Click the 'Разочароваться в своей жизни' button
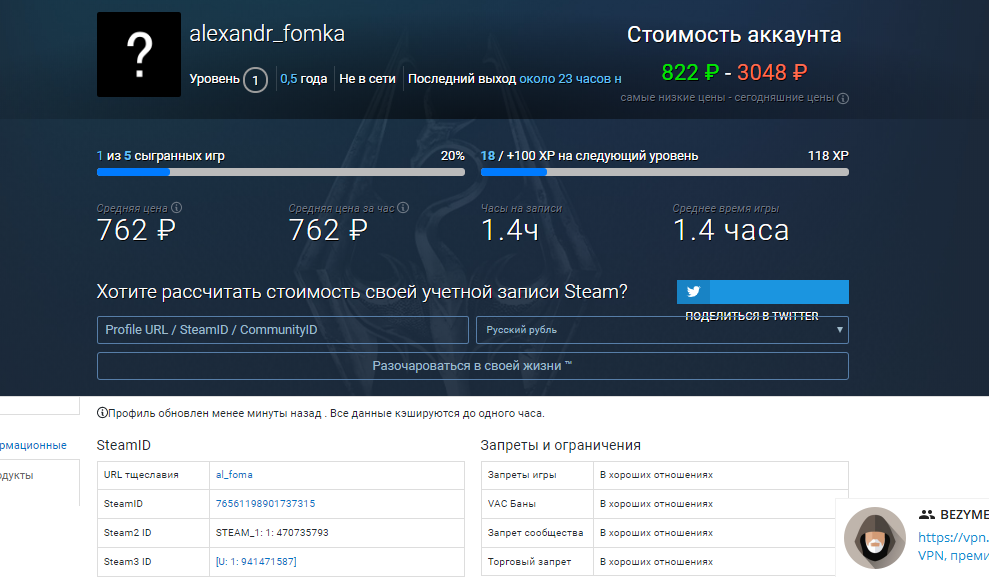989x577 pixels. pos(472,366)
